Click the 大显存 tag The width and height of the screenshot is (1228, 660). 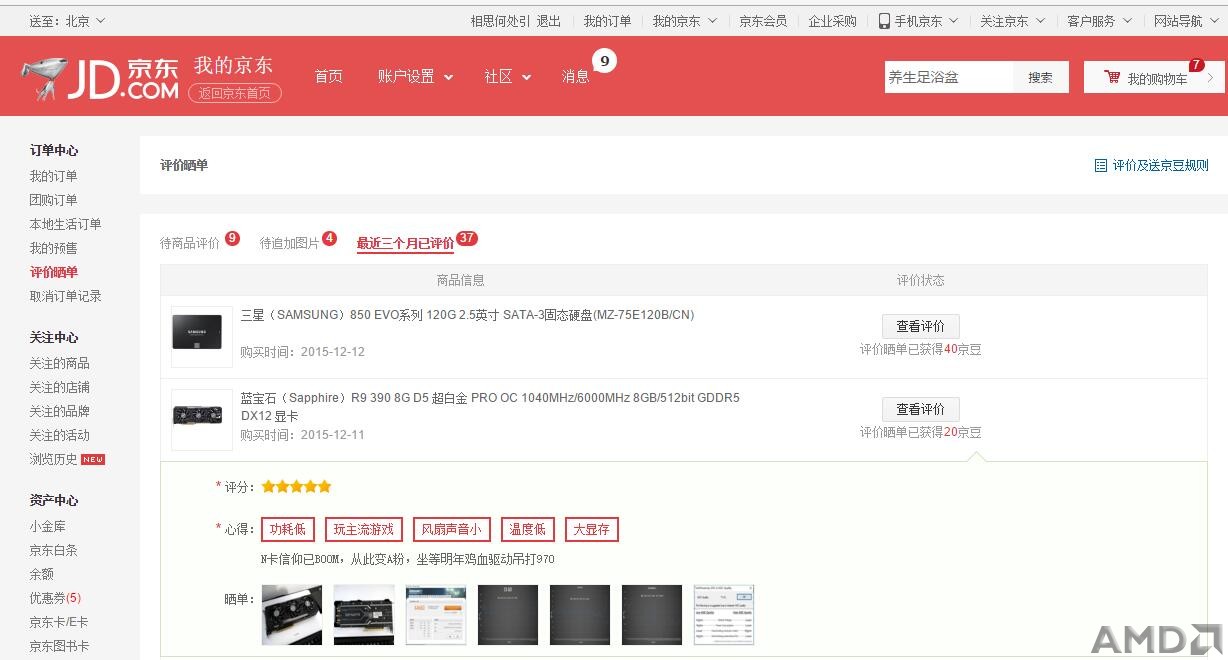coord(591,529)
